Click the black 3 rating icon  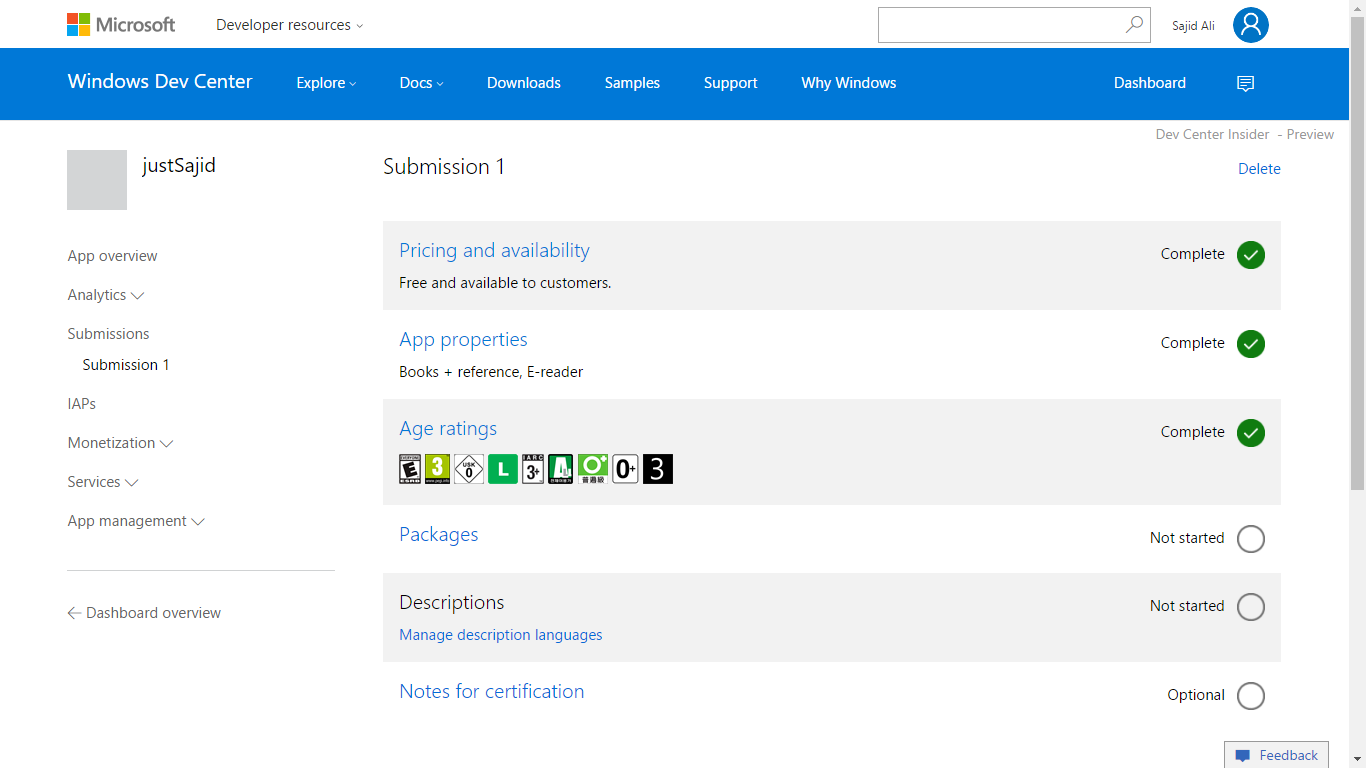coord(658,469)
